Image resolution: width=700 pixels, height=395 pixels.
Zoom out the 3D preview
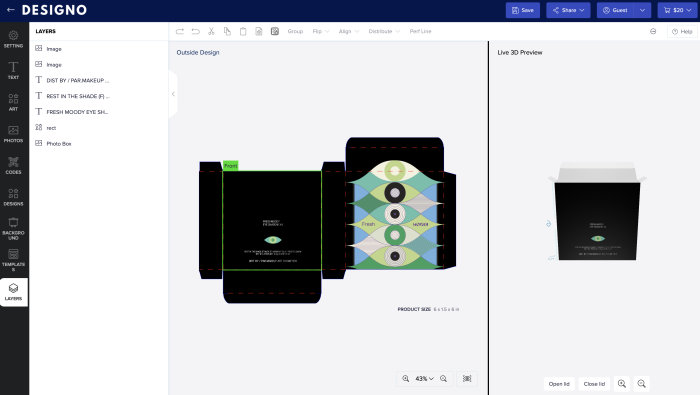coord(642,383)
